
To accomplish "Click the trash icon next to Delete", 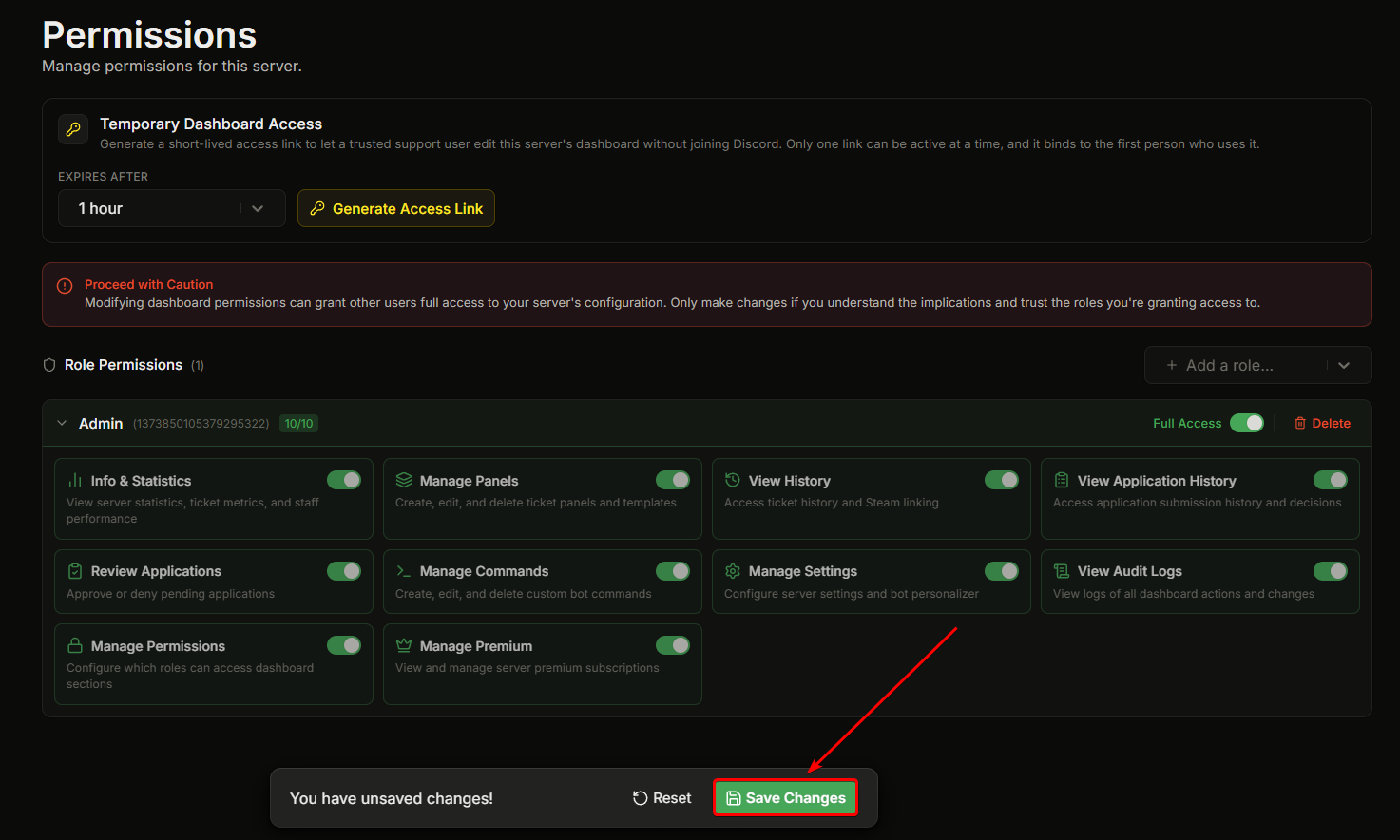I will (x=1300, y=423).
